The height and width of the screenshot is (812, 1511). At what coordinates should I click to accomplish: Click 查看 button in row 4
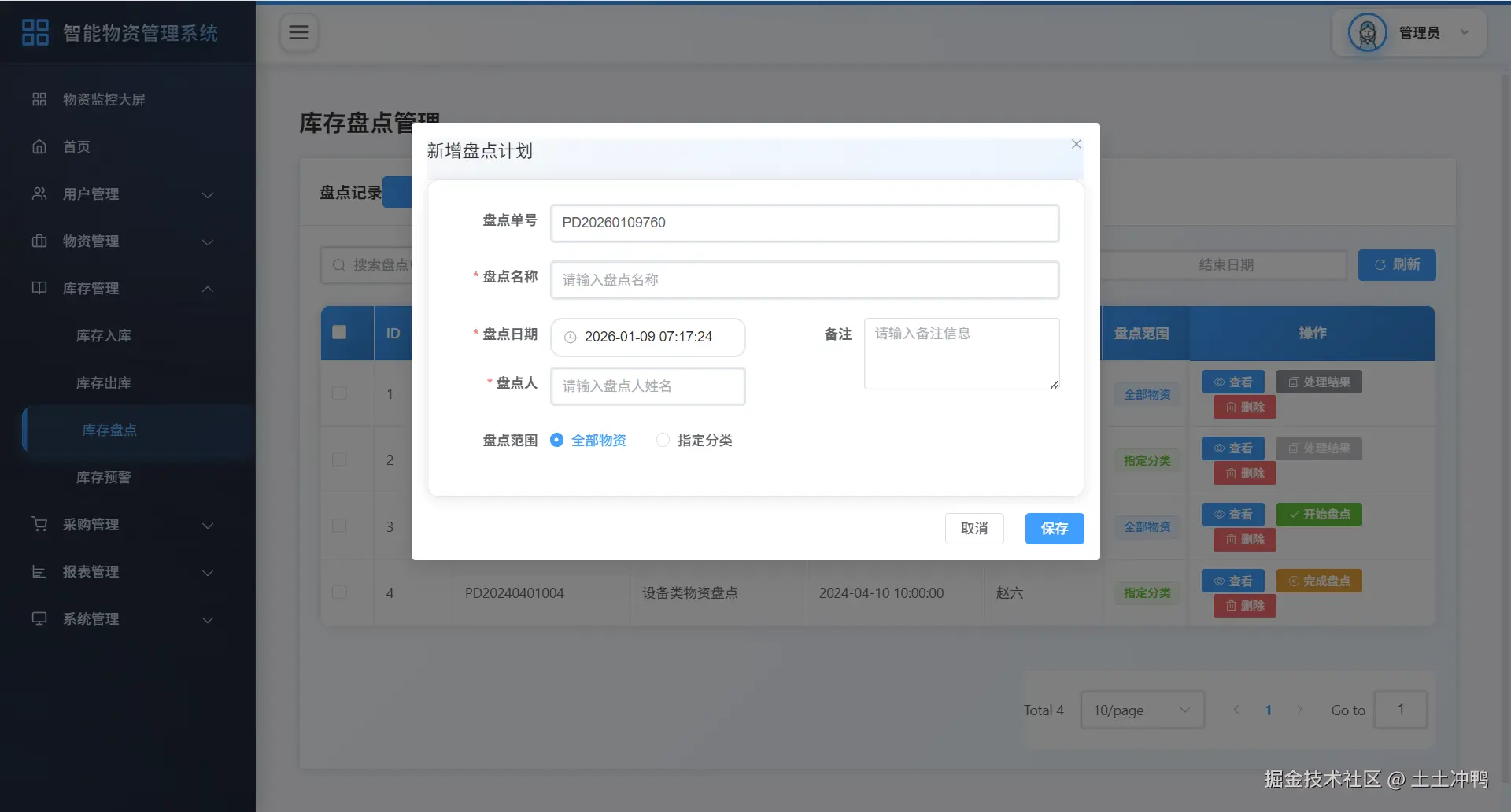[1233, 581]
